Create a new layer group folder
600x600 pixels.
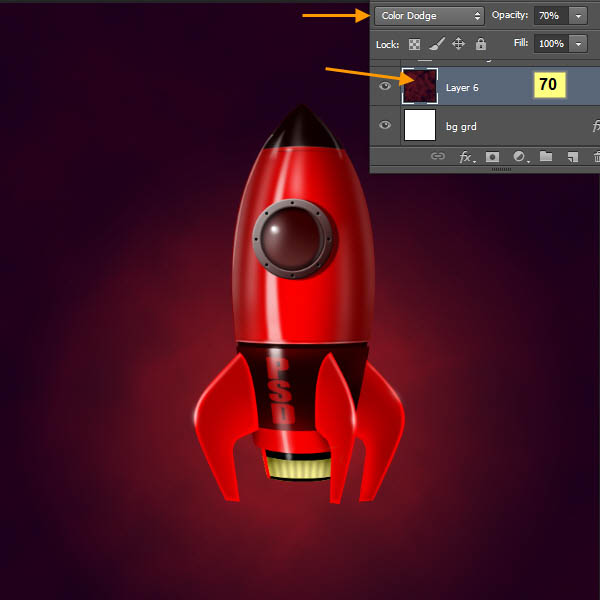pyautogui.click(x=546, y=157)
